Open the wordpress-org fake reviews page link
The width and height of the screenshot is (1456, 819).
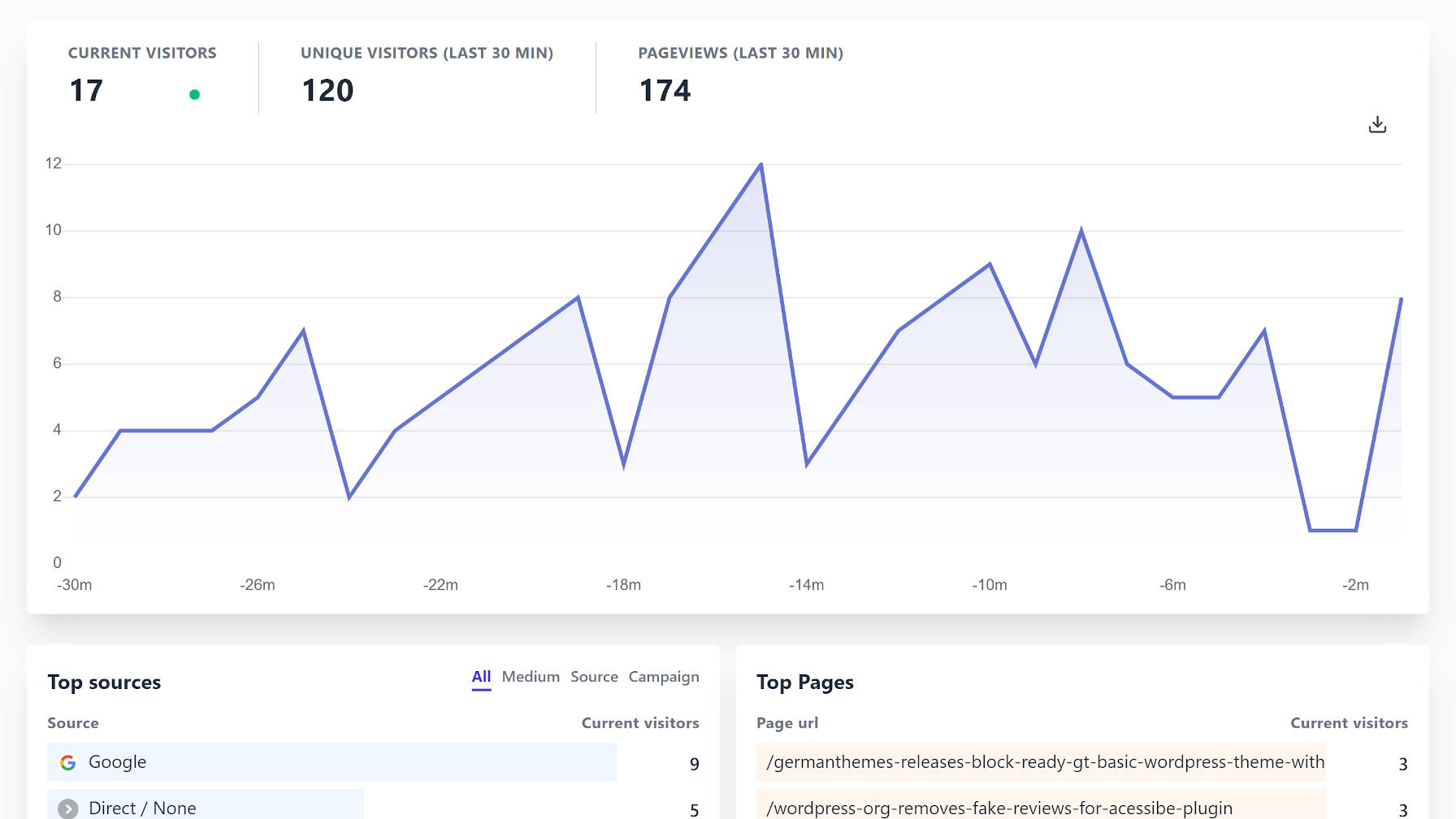click(999, 808)
